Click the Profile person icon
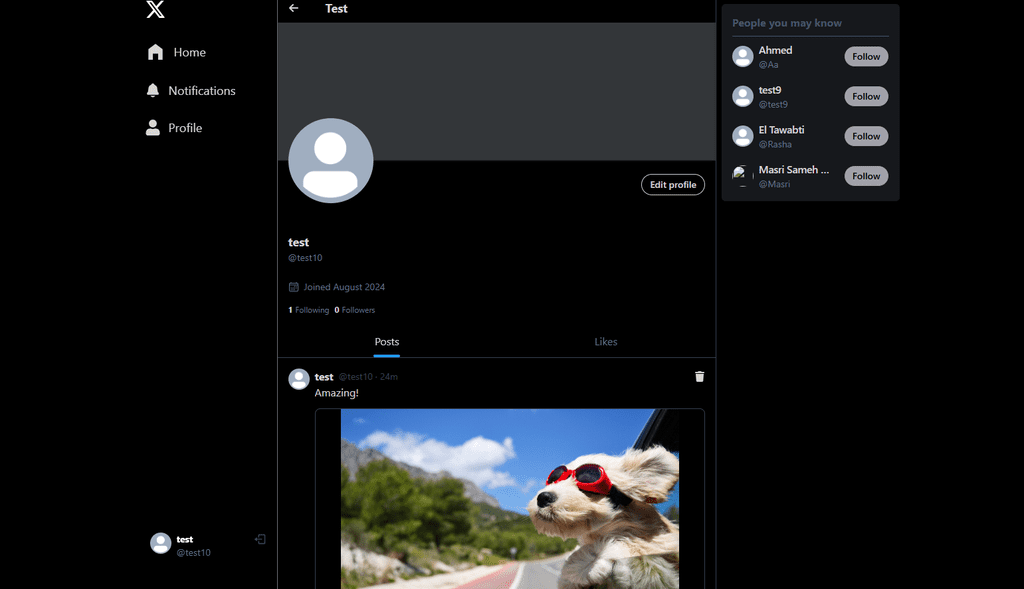Image resolution: width=1024 pixels, height=589 pixels. click(153, 128)
